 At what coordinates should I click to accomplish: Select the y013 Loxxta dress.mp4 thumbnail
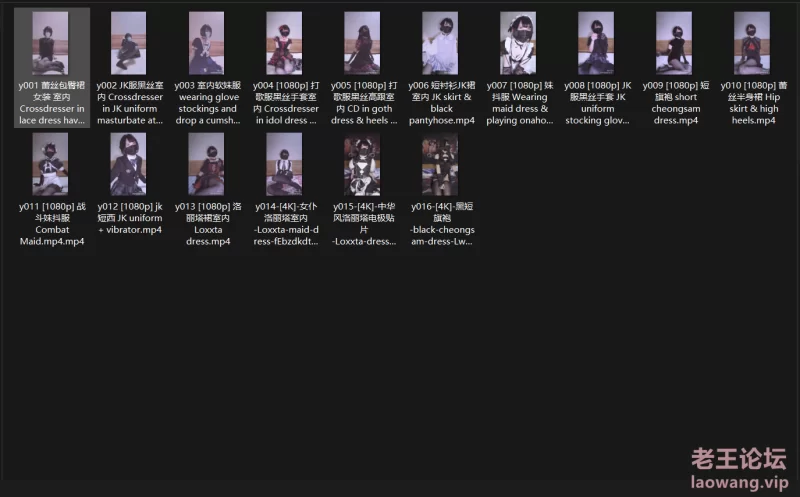point(207,164)
